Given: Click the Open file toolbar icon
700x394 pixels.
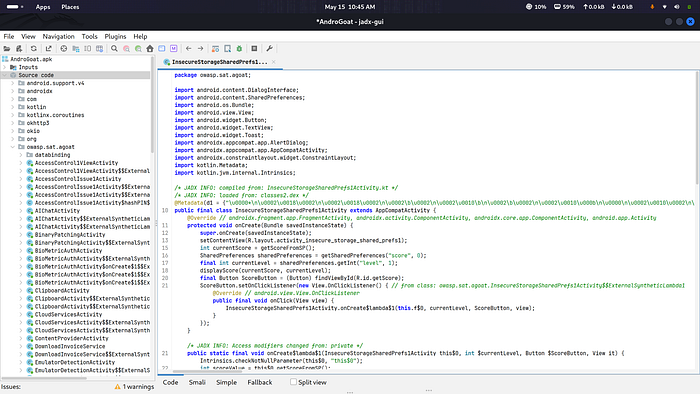Looking at the screenshot, I should [7, 49].
